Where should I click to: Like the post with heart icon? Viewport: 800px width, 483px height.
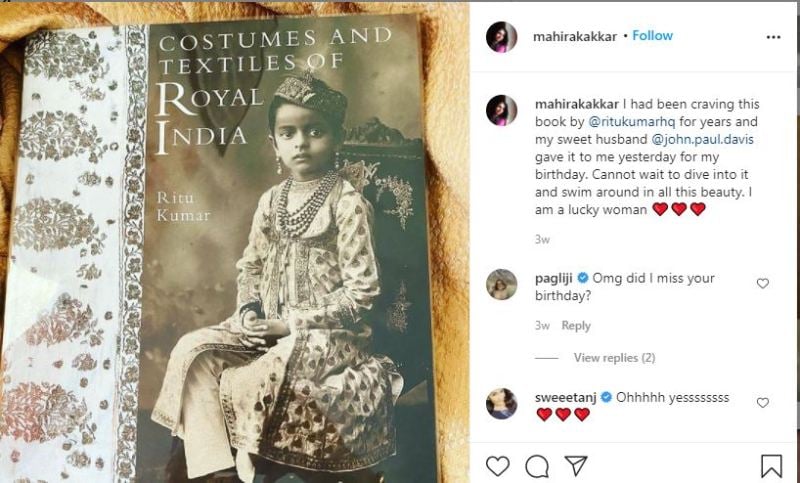pyautogui.click(x=497, y=466)
